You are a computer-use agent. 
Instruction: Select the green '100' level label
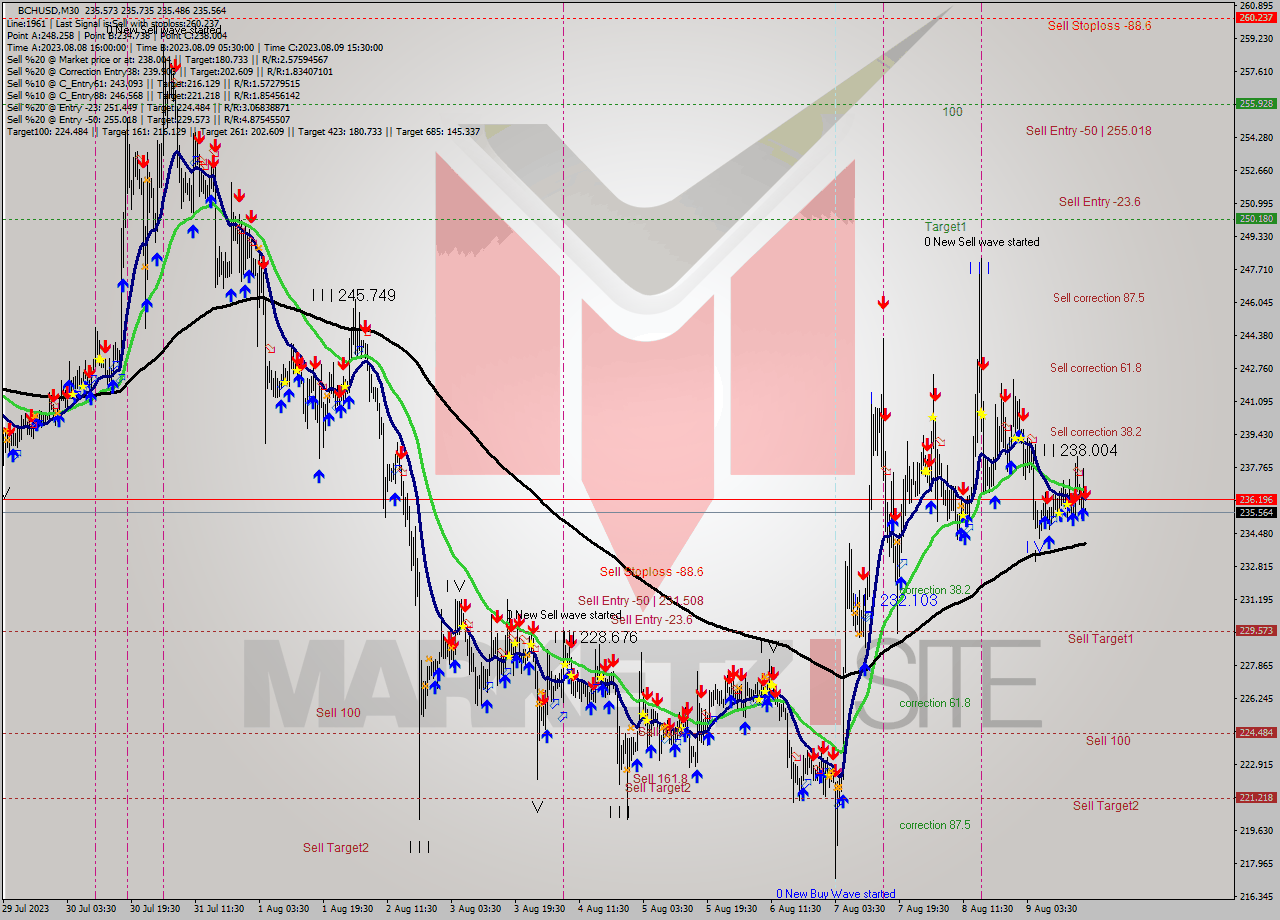tap(952, 112)
